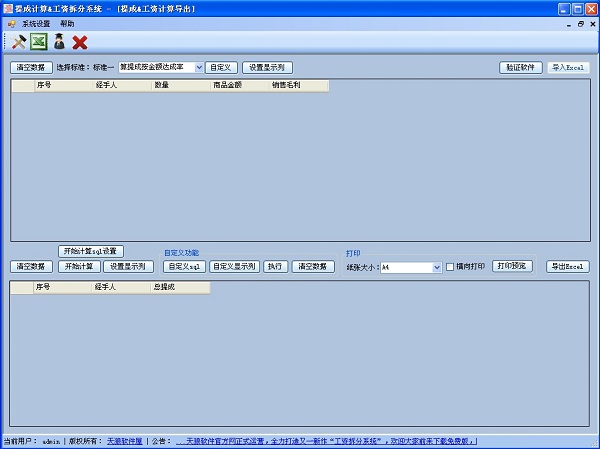Minimize the inner child window
Viewport: 600px width, 449px height.
pyautogui.click(x=569, y=24)
